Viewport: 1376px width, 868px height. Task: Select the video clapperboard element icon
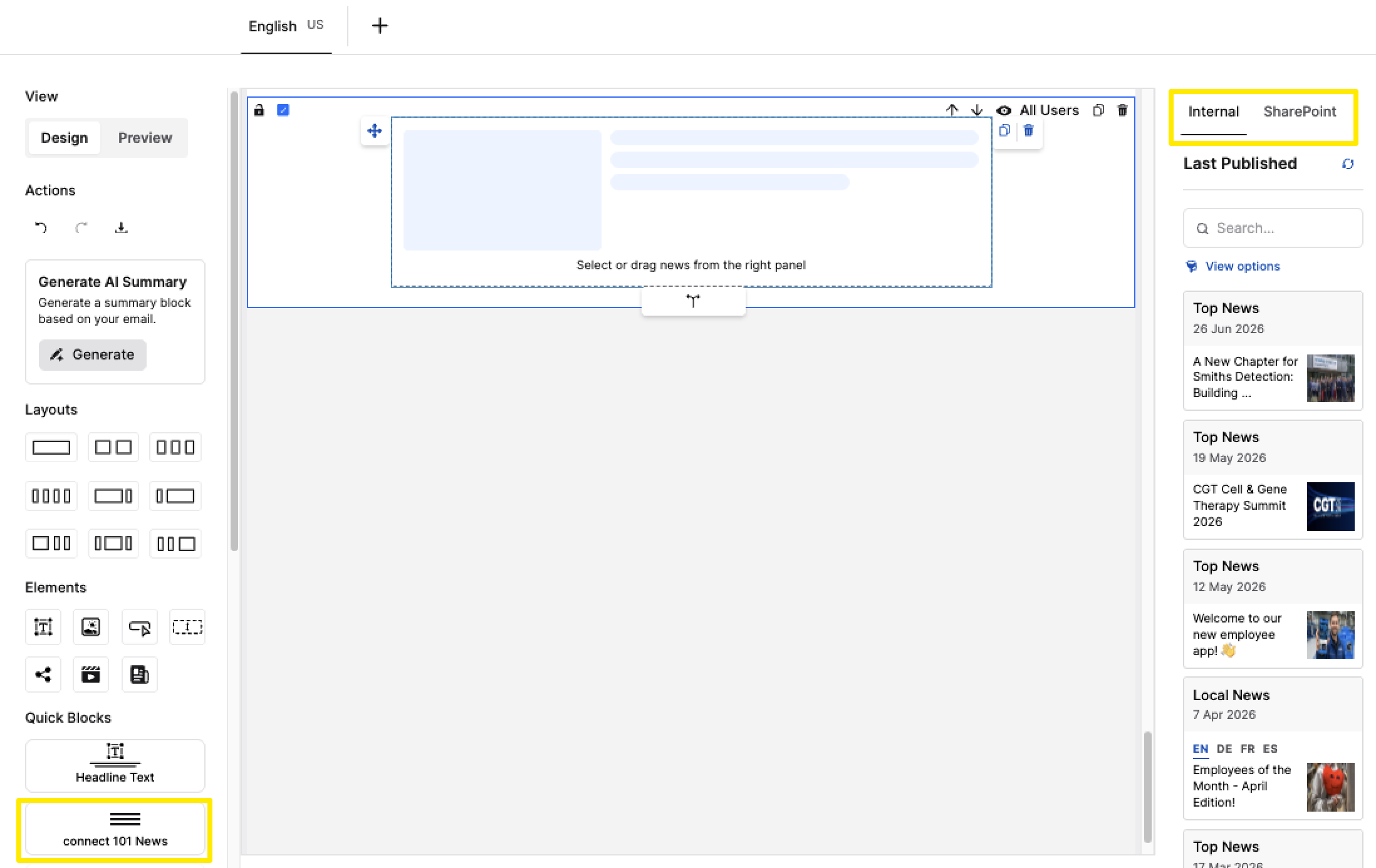(91, 674)
